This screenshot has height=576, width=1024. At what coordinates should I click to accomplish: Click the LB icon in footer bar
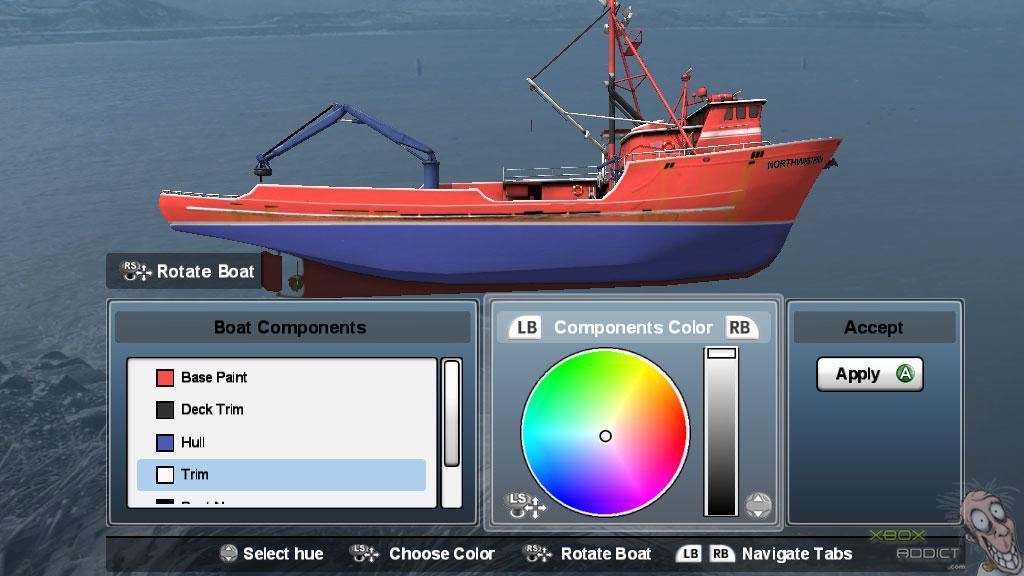pyautogui.click(x=689, y=554)
